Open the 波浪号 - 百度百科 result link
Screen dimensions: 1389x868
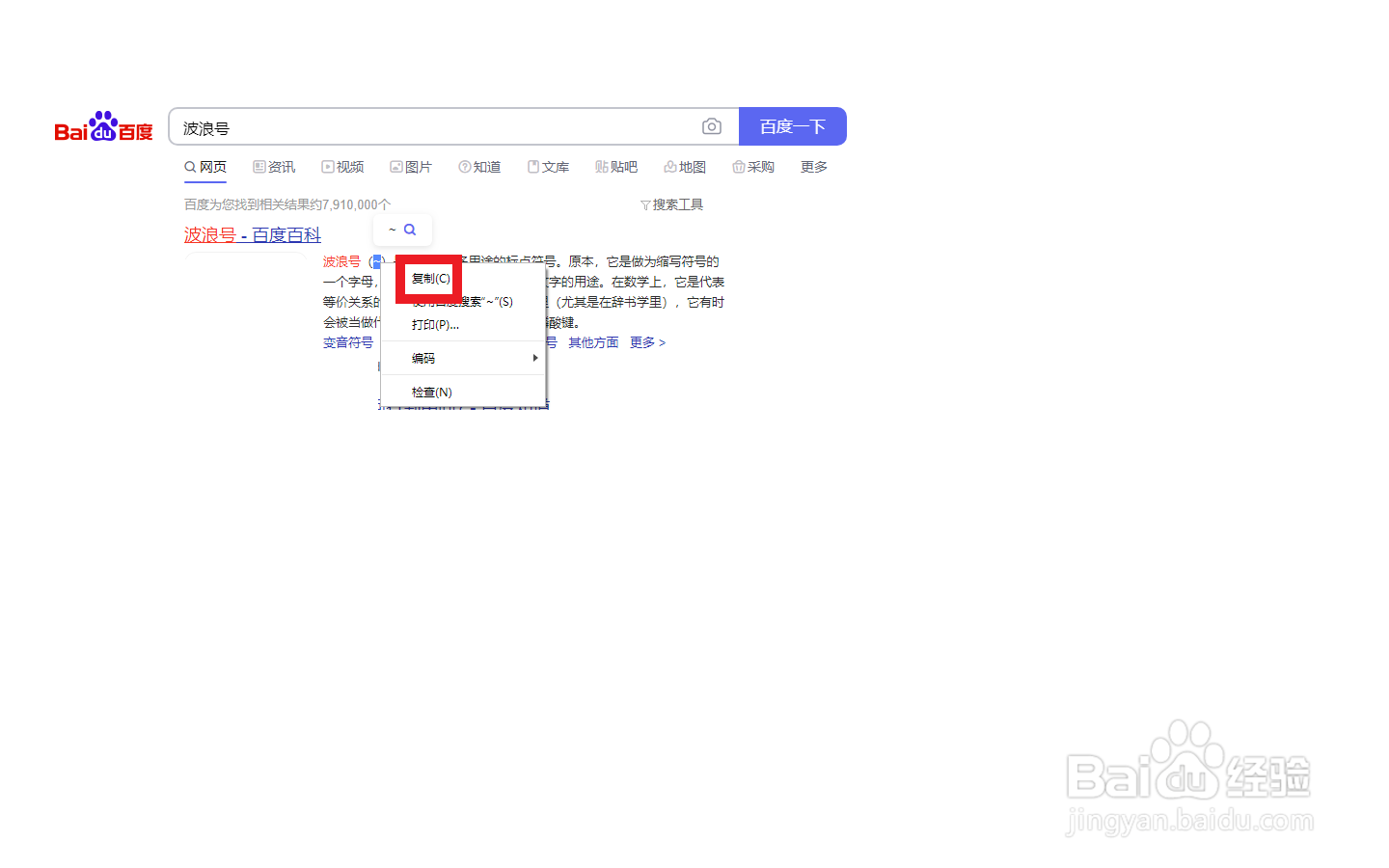pos(252,234)
